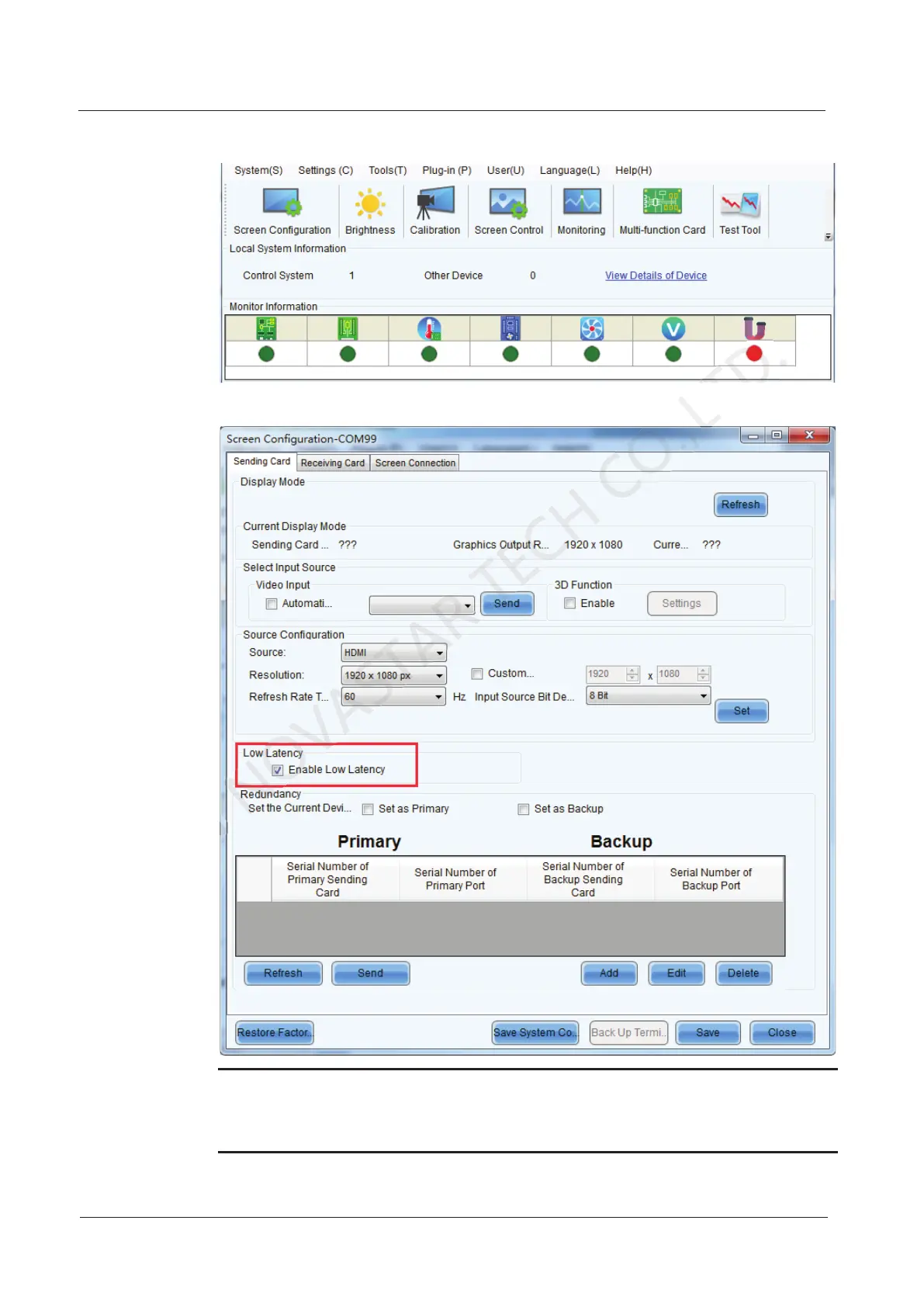
Task: Open the Settings (C) menu
Action: 326,171
